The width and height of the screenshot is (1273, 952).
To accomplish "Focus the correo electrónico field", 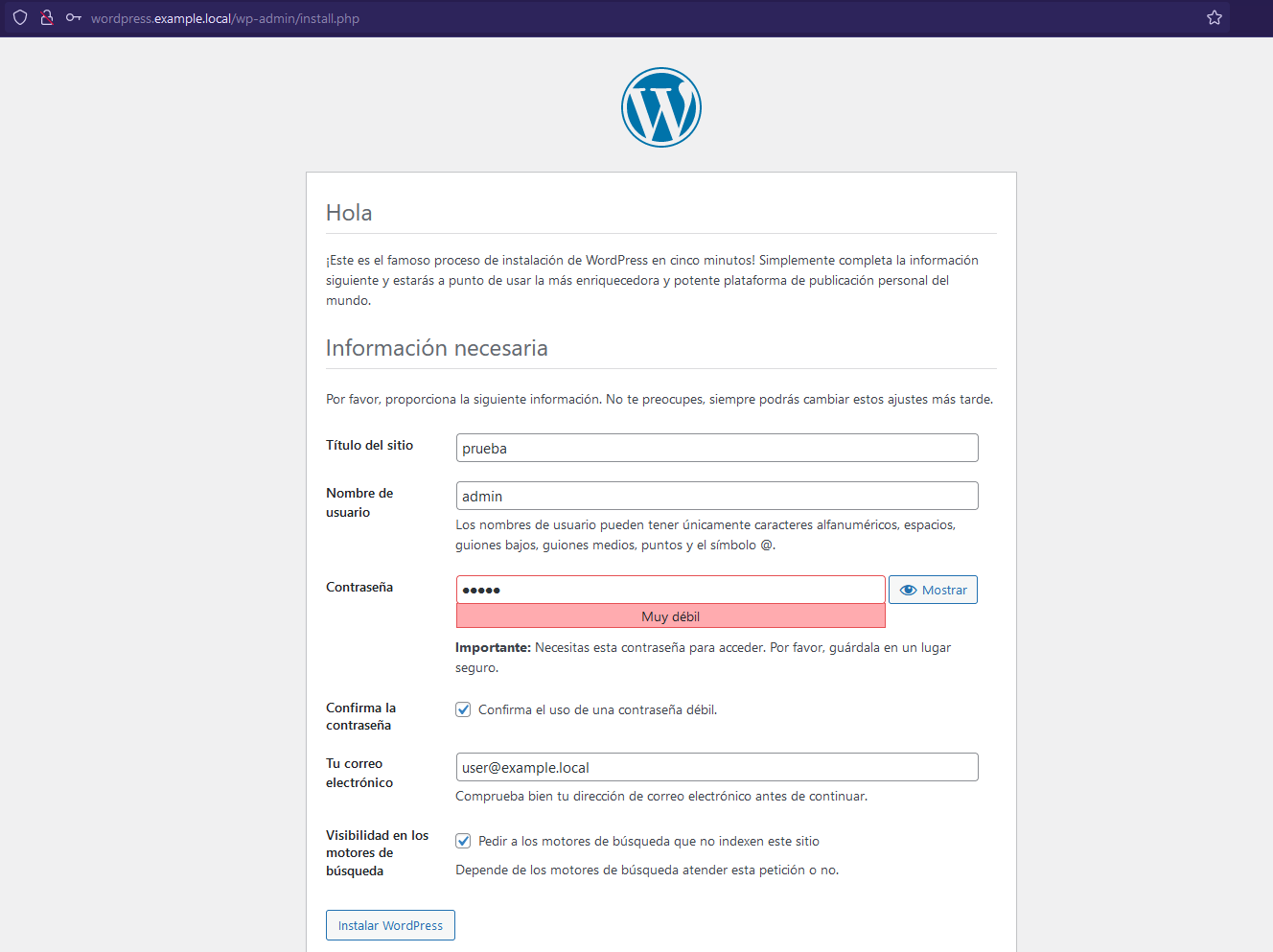I will click(717, 767).
